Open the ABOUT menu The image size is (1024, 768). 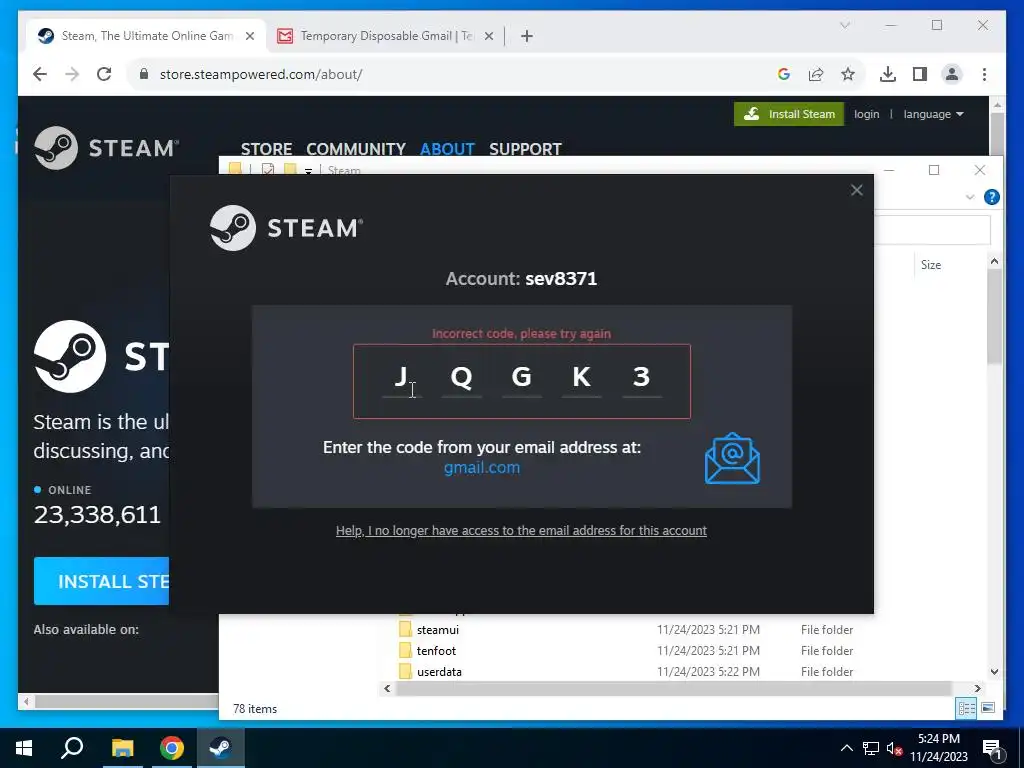(x=447, y=149)
